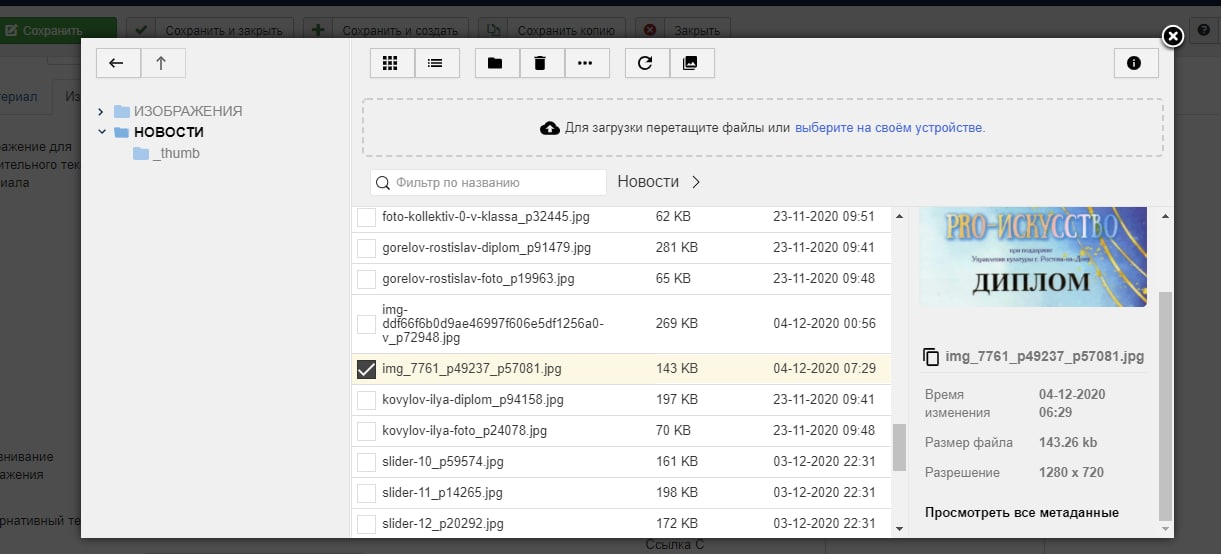Image resolution: width=1221 pixels, height=554 pixels.
Task: Check the kovylov-ilya-diplom file checkbox
Action: pos(367,400)
